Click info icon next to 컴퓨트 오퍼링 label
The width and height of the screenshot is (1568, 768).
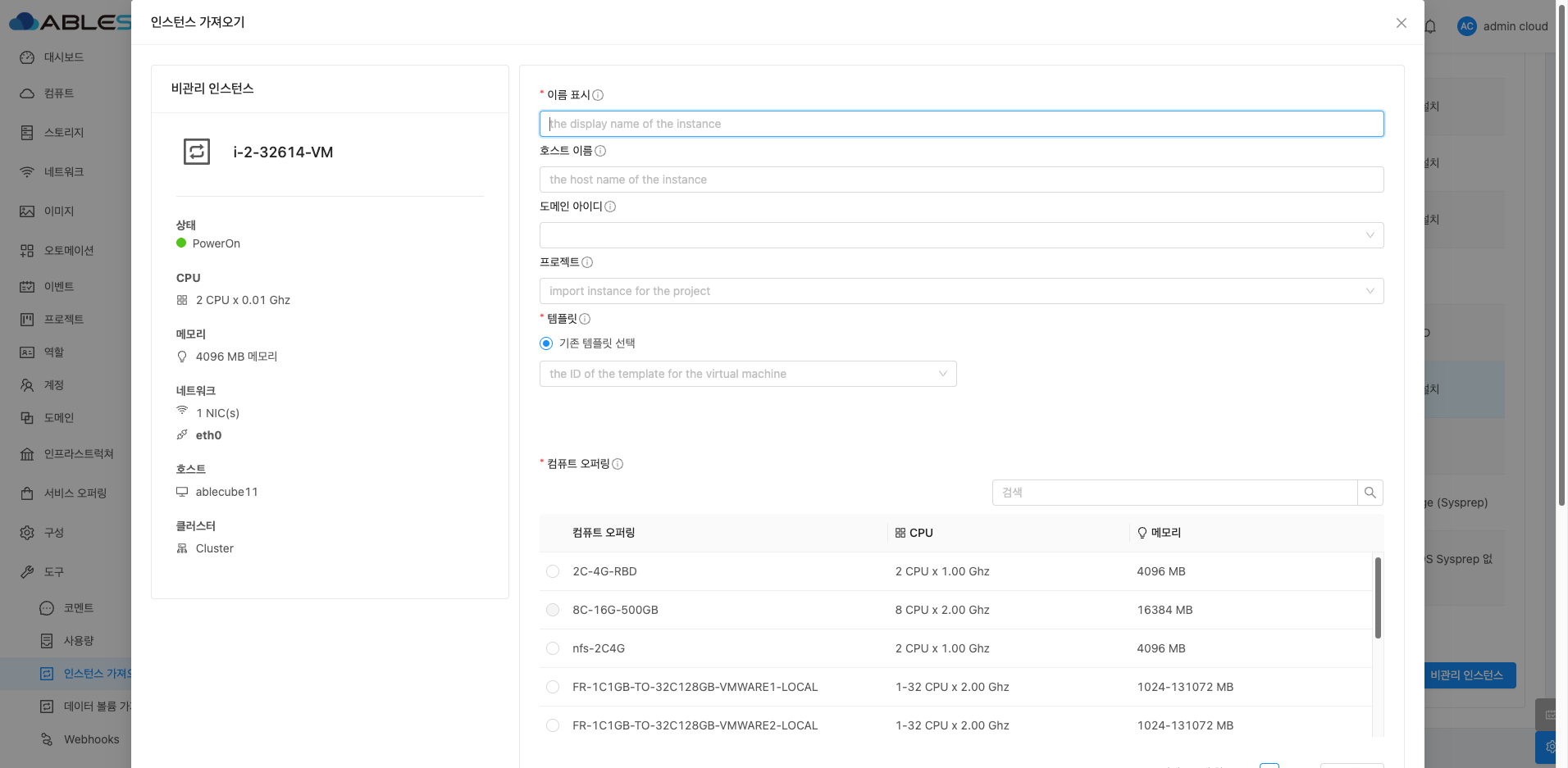[x=618, y=464]
